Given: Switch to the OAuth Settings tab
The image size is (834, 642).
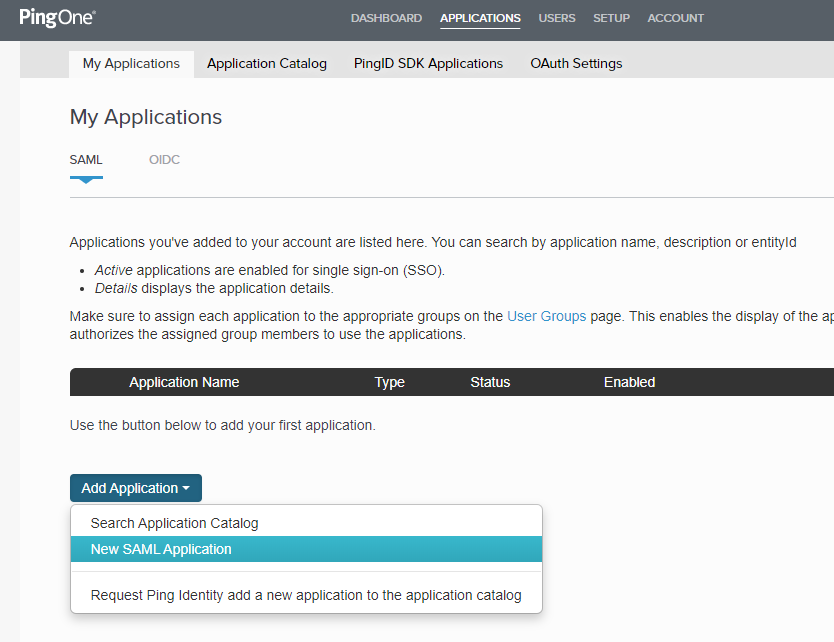Looking at the screenshot, I should point(576,63).
